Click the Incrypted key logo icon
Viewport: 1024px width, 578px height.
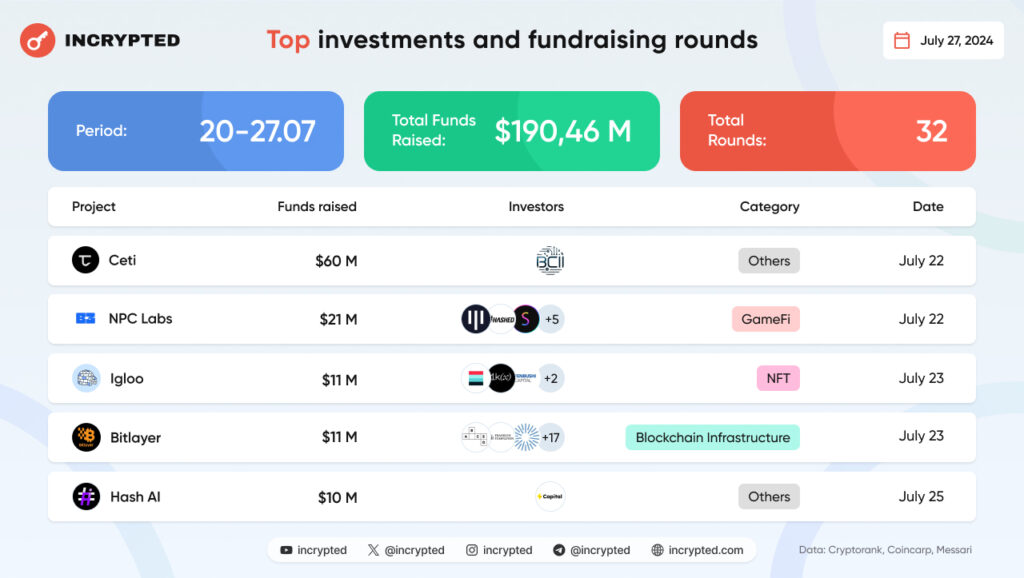38,41
